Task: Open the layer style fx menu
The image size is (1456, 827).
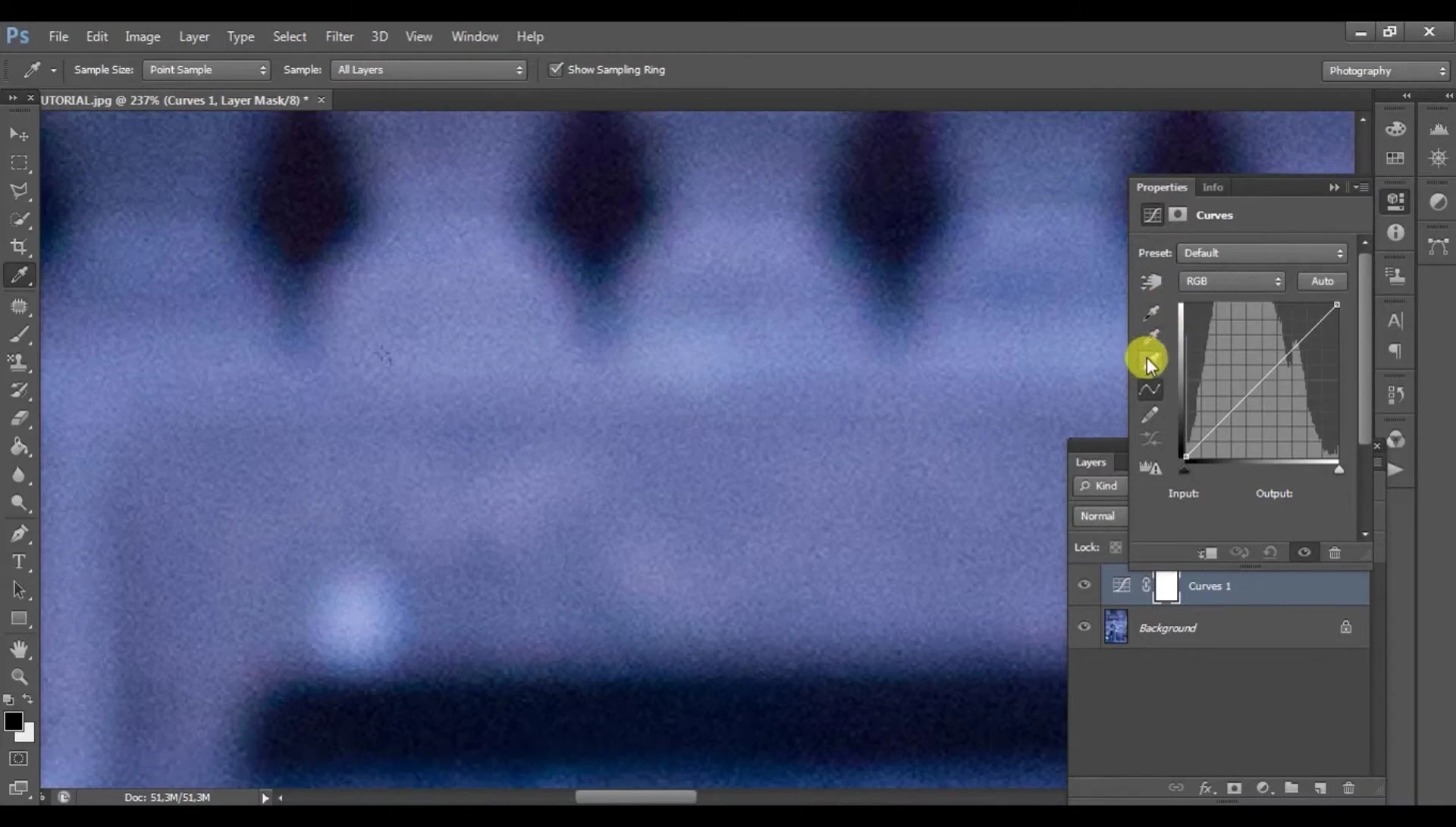Action: [1206, 788]
